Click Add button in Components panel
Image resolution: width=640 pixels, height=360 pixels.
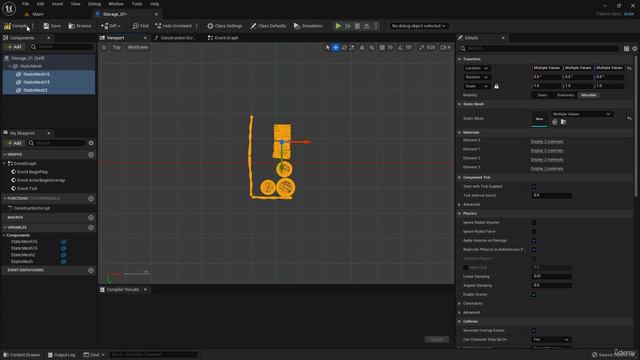coord(14,47)
